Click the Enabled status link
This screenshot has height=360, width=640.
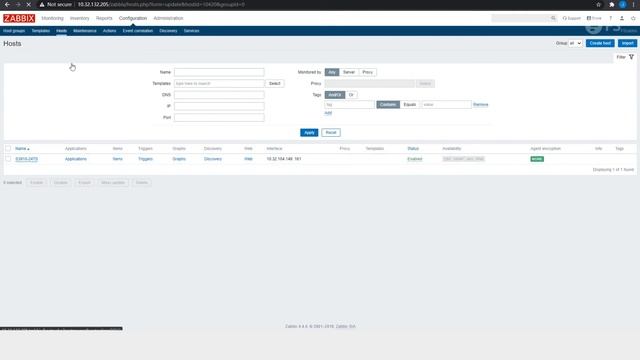coord(415,159)
